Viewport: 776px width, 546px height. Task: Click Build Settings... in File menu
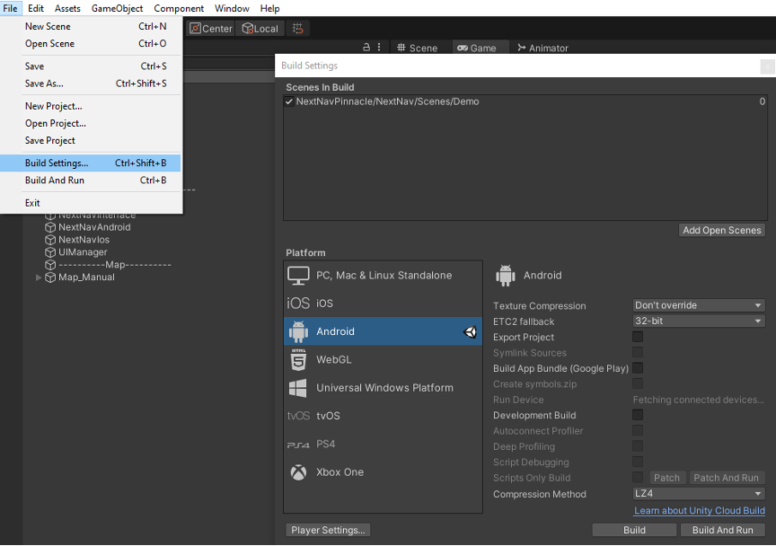pos(57,163)
